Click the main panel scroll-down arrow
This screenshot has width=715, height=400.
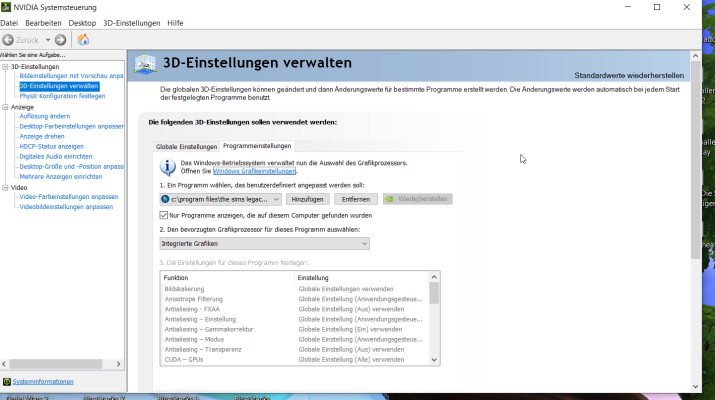click(695, 386)
